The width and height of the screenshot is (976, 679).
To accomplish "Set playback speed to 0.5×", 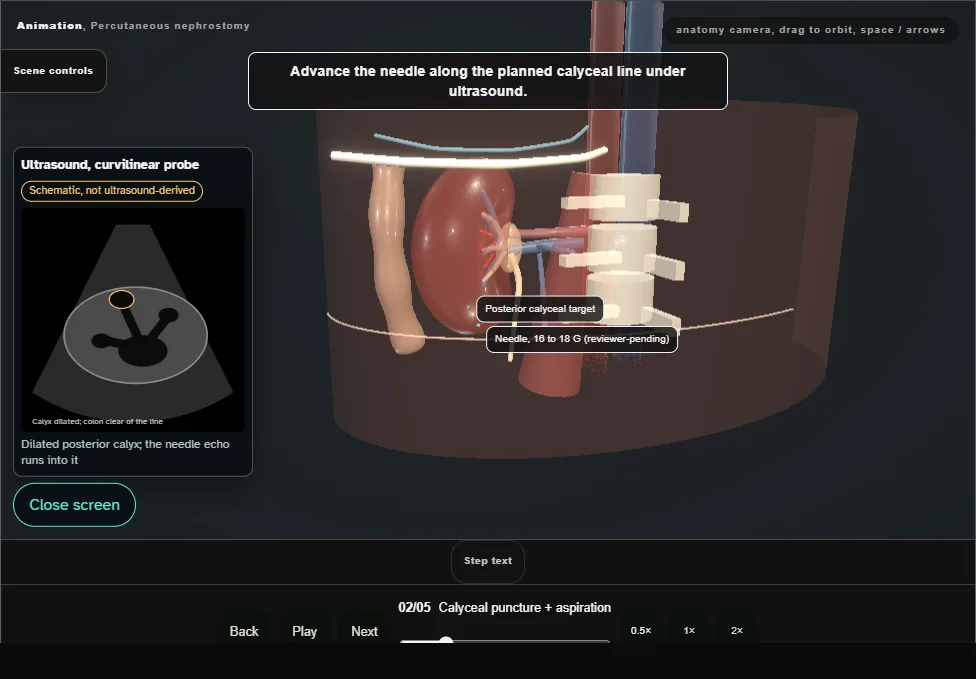I will pyautogui.click(x=640, y=630).
